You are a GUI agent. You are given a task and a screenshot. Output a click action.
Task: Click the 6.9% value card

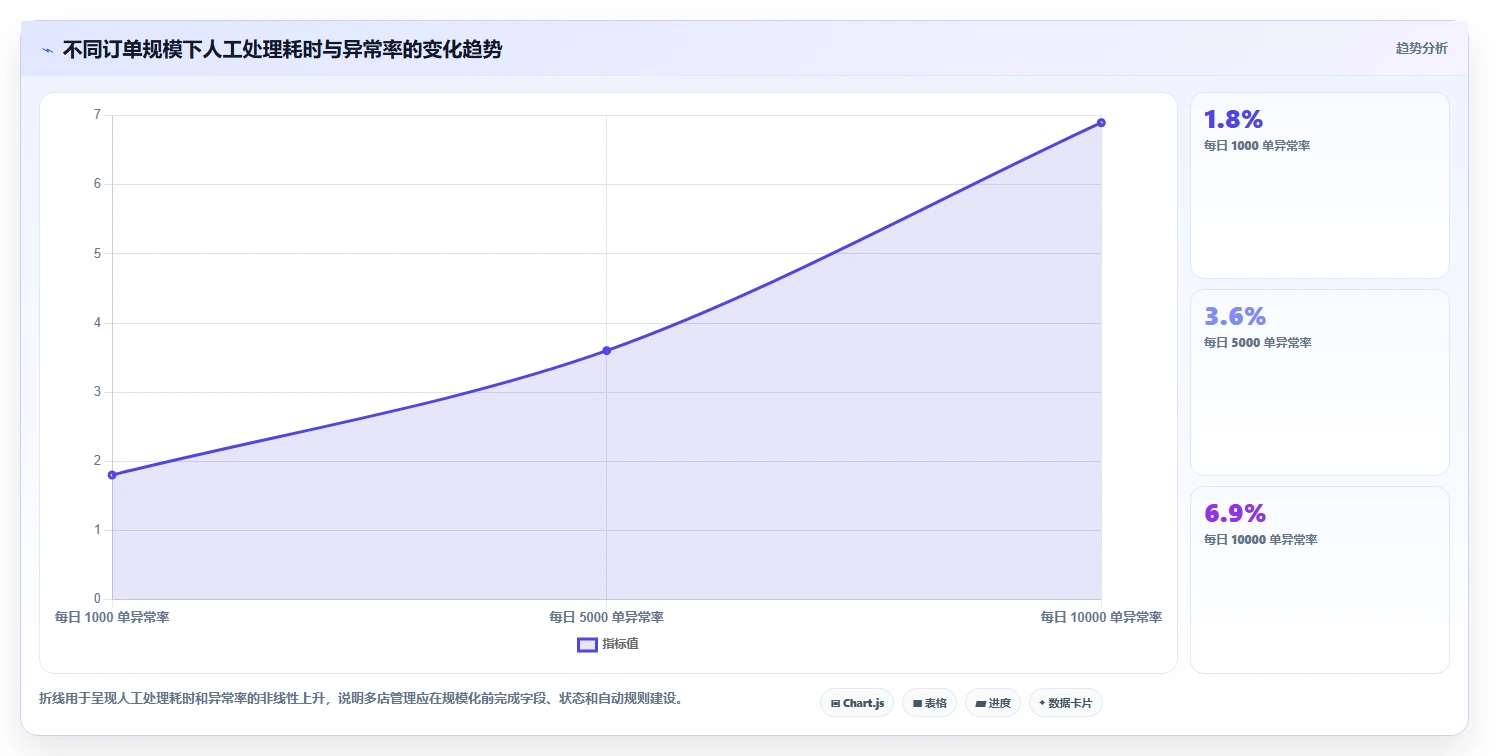point(1319,580)
